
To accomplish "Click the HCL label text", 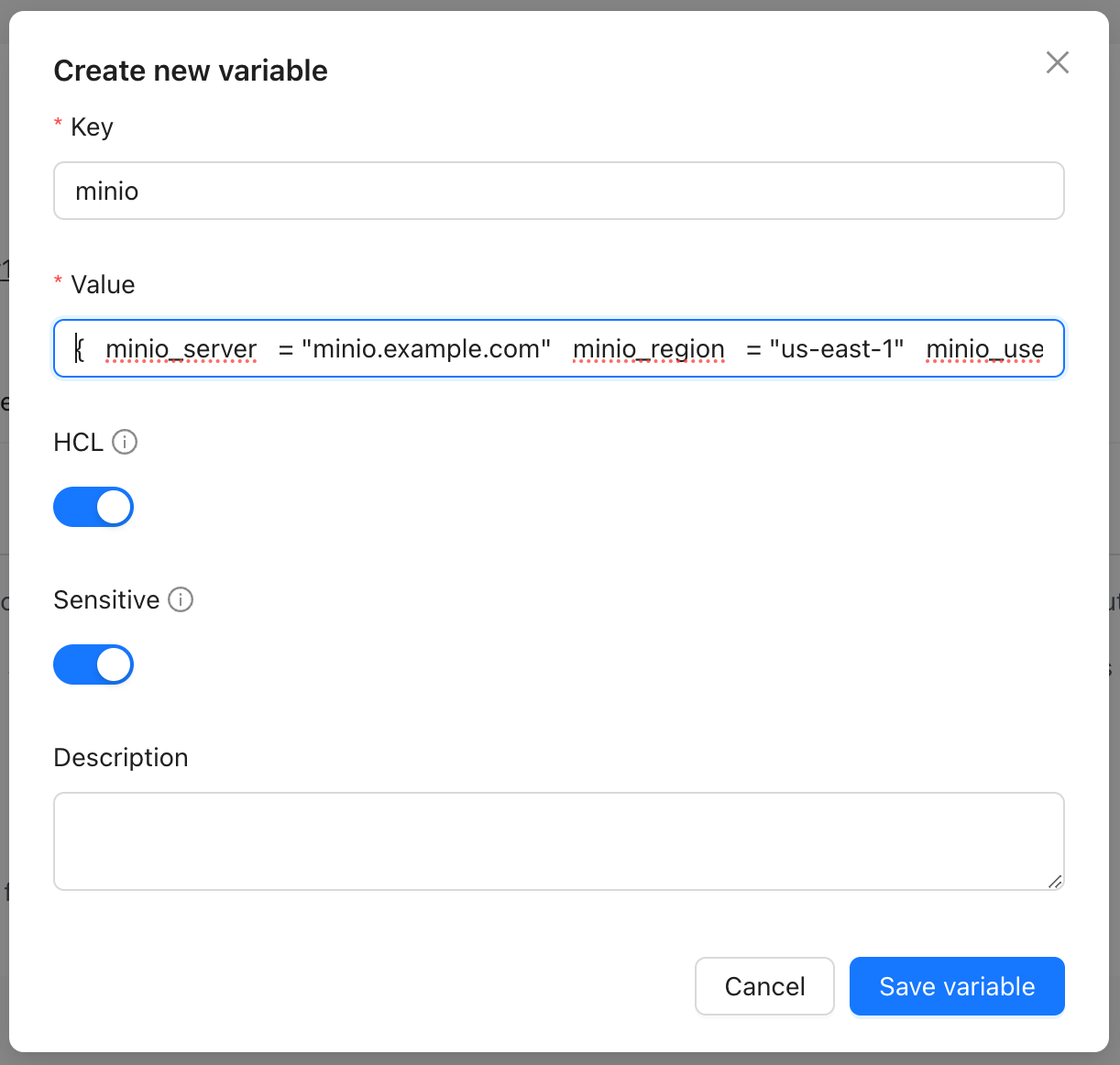I will pyautogui.click(x=78, y=442).
